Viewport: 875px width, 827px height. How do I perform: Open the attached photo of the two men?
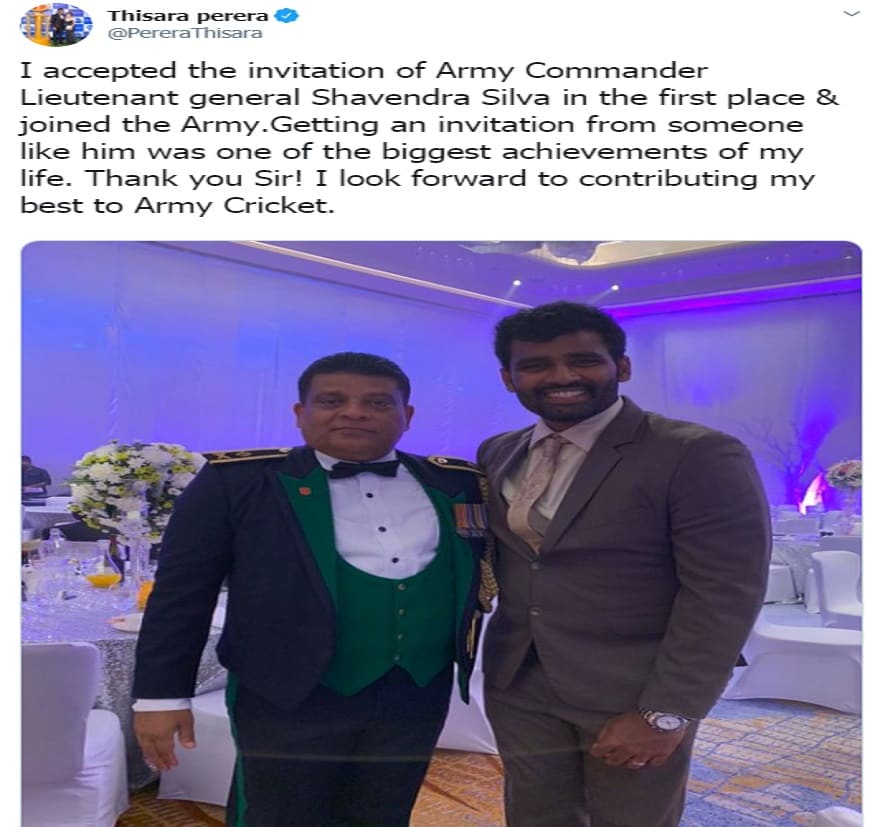point(441,533)
